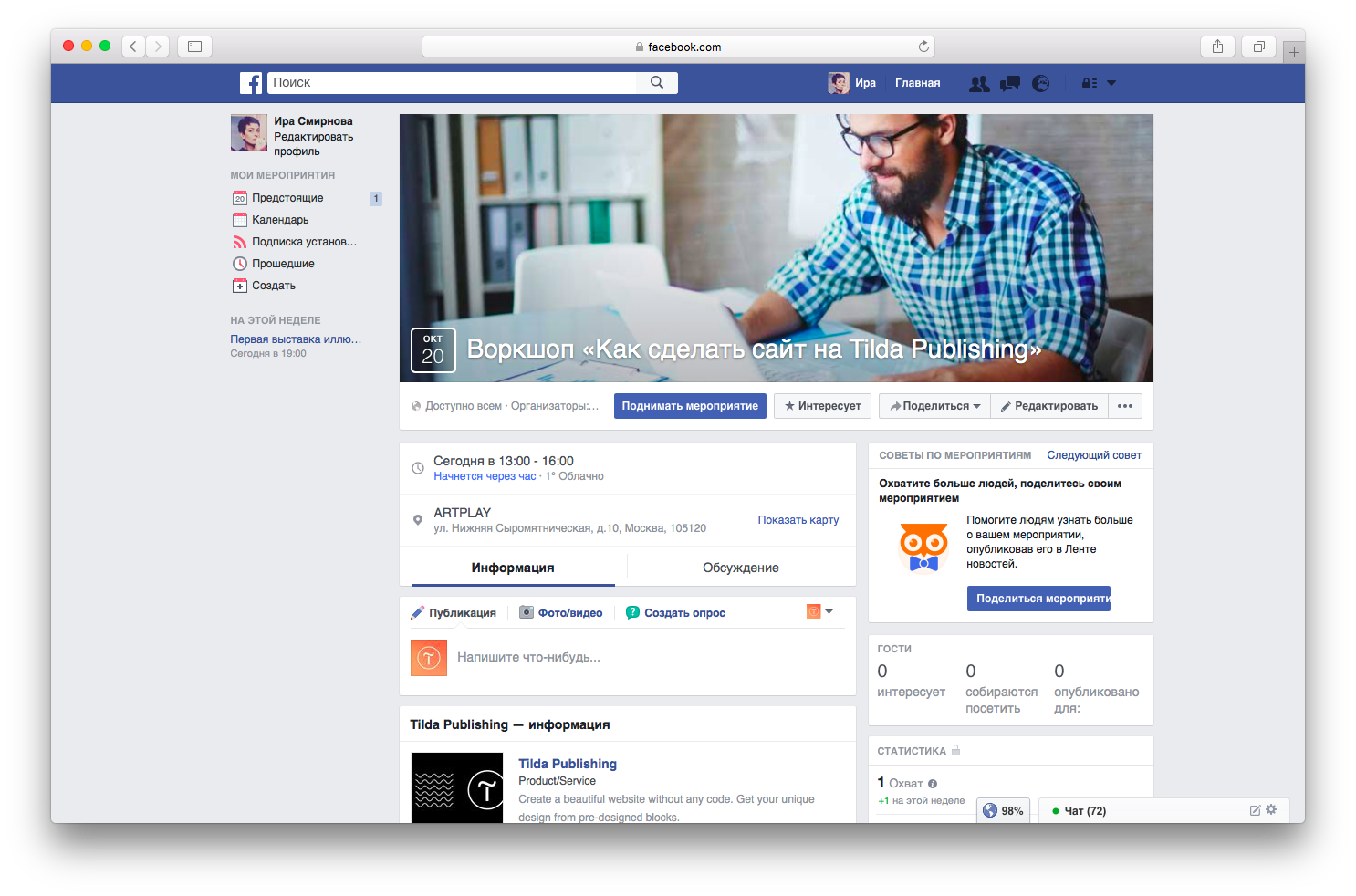1356x896 pixels.
Task: Click Tilda Publishing black logo thumbnail
Action: point(457,788)
